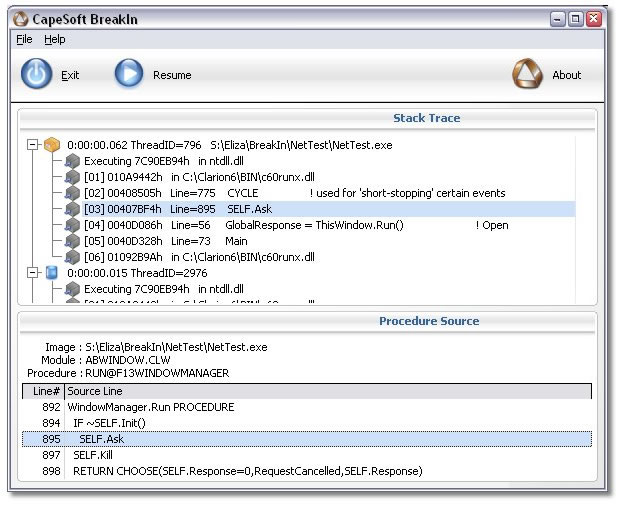The height and width of the screenshot is (505, 620).
Task: Click the Line# column header
Action: [x=44, y=391]
